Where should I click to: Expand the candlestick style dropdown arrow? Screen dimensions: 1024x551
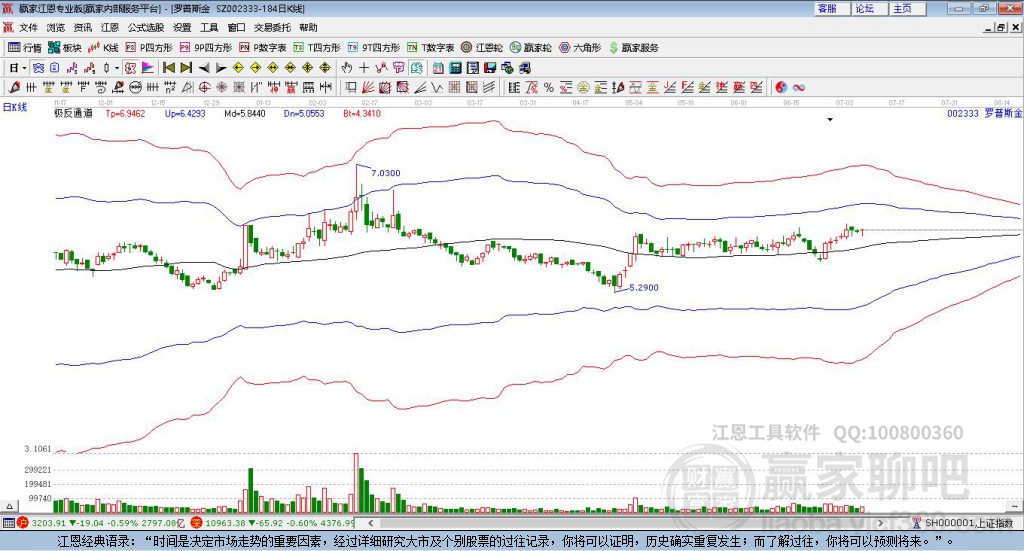[x=117, y=68]
